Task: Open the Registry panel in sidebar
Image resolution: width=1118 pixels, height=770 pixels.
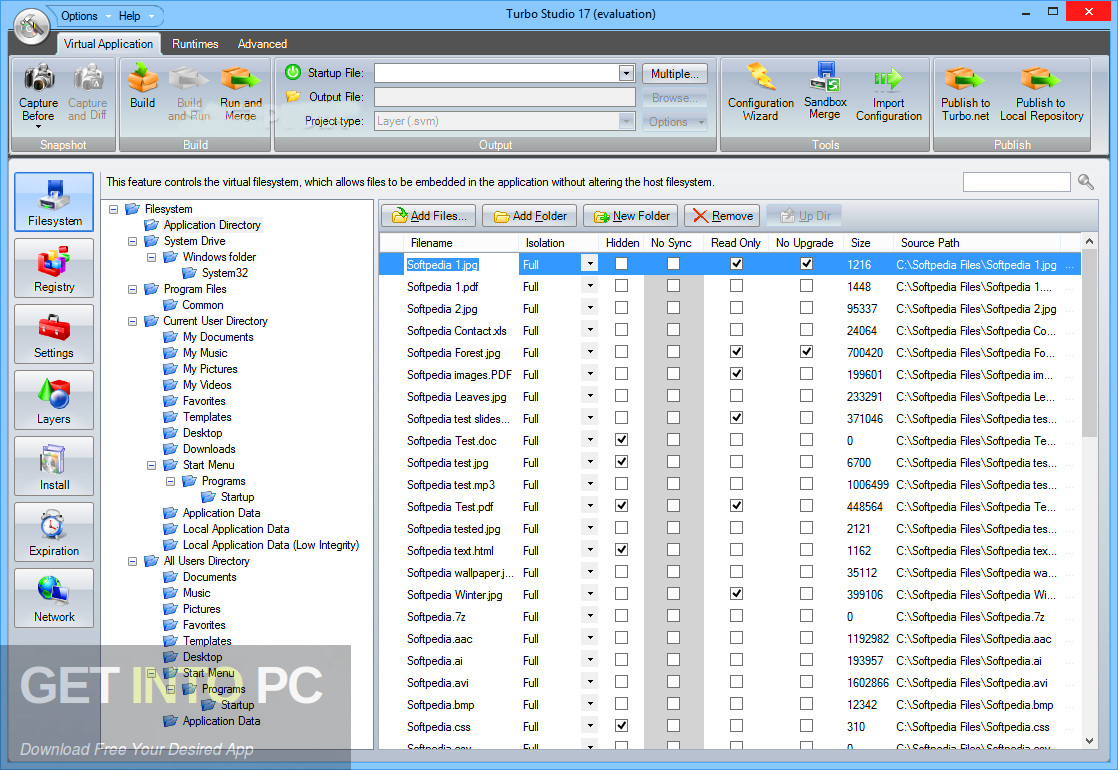Action: (54, 268)
